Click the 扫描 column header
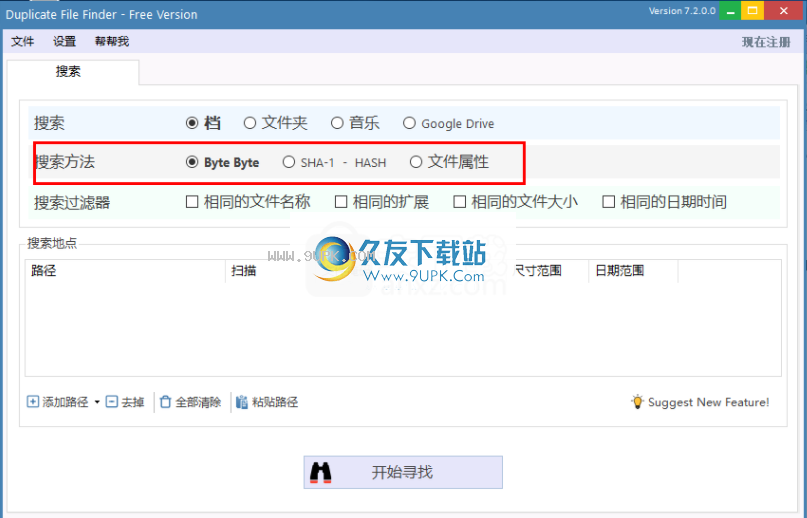 point(244,271)
